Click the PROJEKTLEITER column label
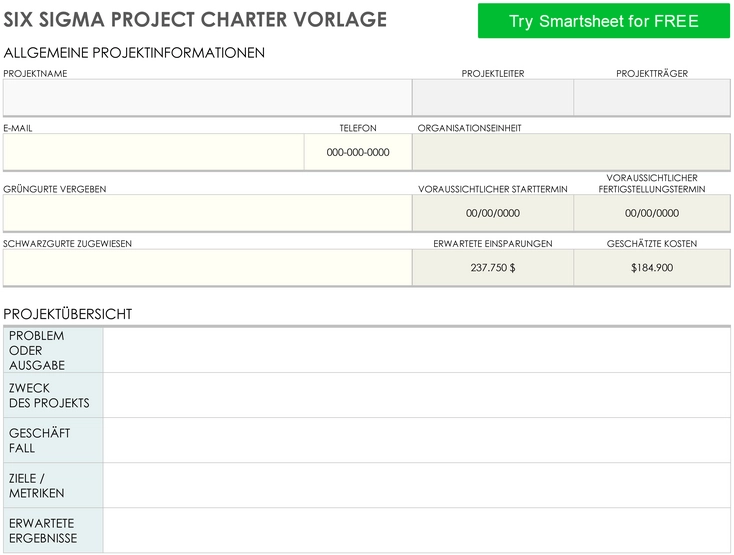 (x=493, y=73)
